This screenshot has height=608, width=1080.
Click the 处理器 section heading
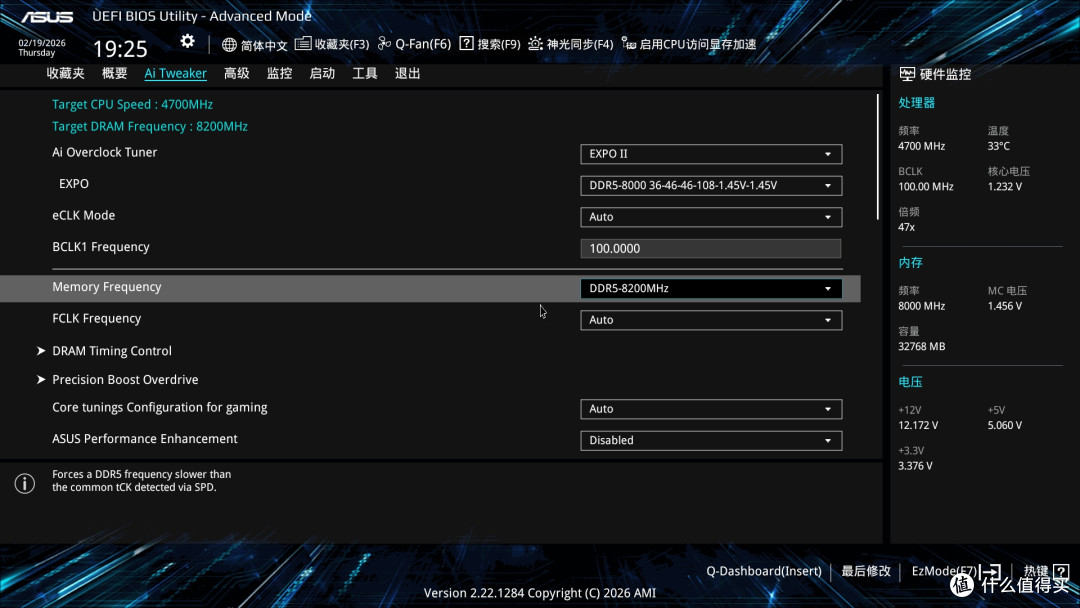pyautogui.click(x=917, y=103)
